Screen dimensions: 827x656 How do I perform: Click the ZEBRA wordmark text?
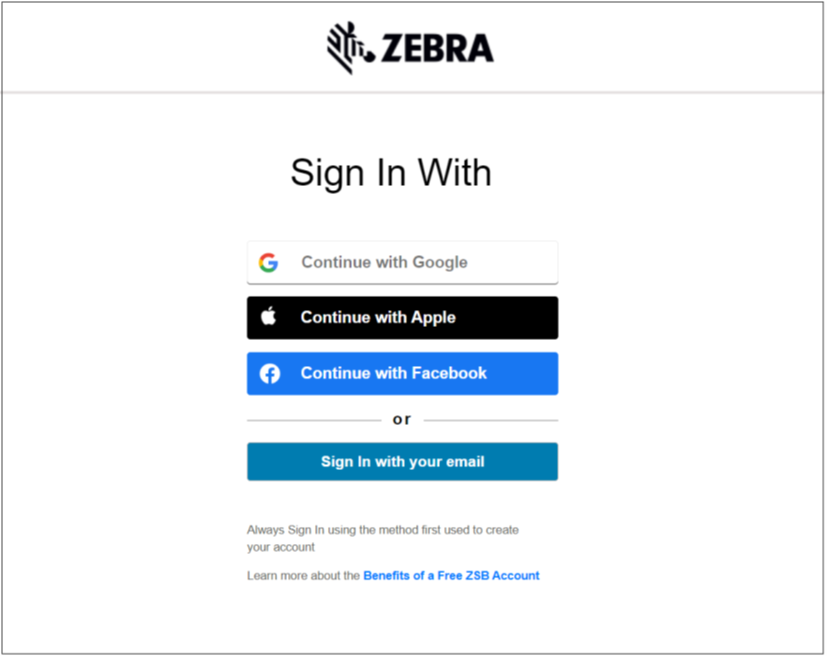(435, 45)
